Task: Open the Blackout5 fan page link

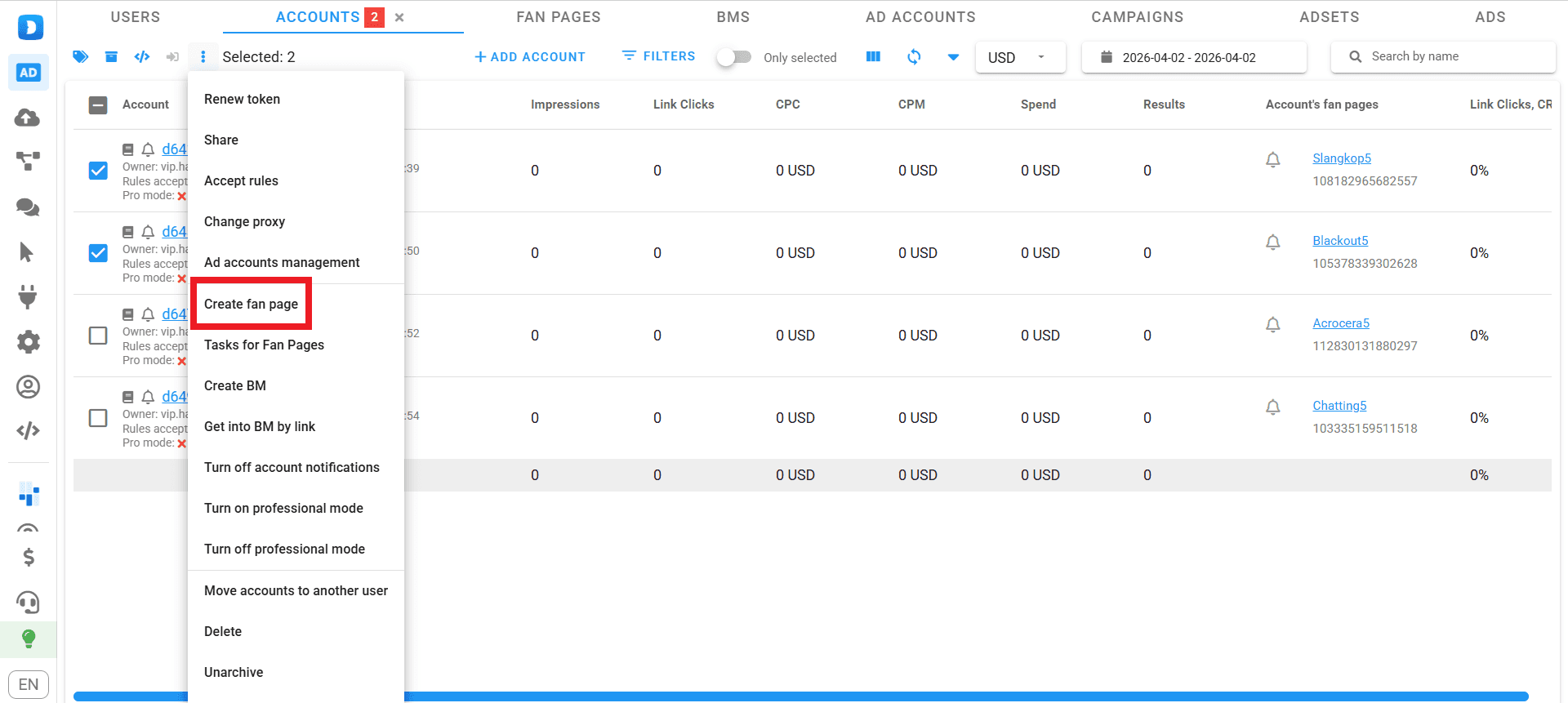Action: [1340, 241]
